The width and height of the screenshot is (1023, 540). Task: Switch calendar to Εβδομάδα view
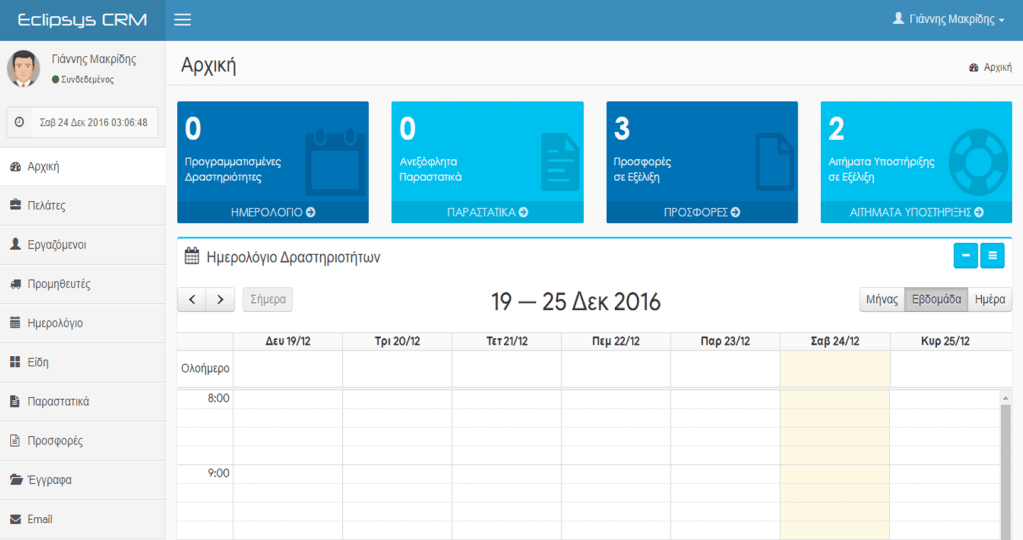pyautogui.click(x=936, y=299)
